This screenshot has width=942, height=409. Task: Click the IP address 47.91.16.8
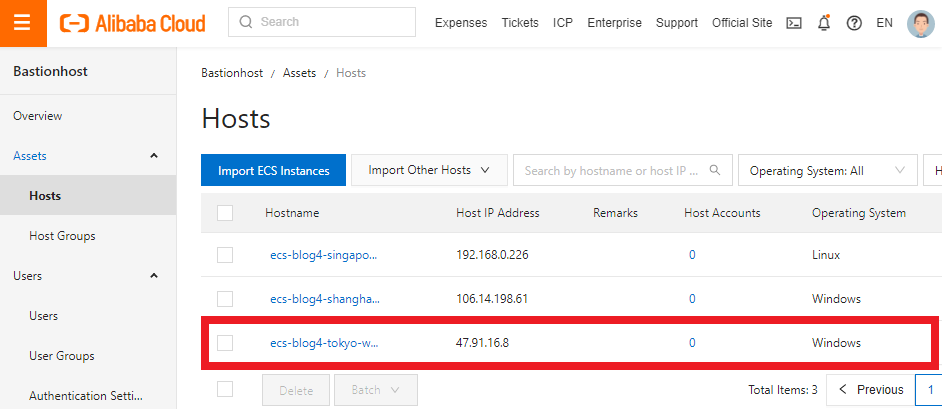(x=482, y=343)
